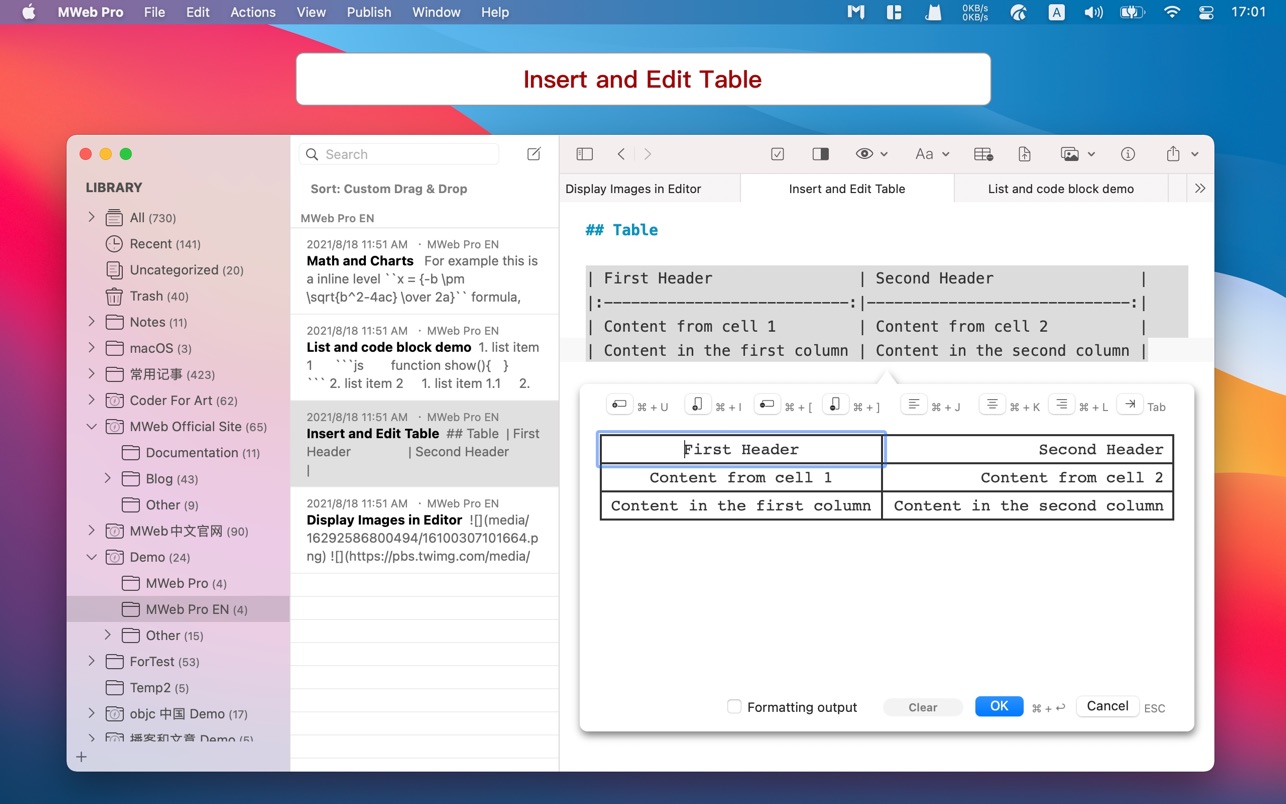Open the document info icon
Image resolution: width=1286 pixels, height=804 pixels.
(1128, 154)
